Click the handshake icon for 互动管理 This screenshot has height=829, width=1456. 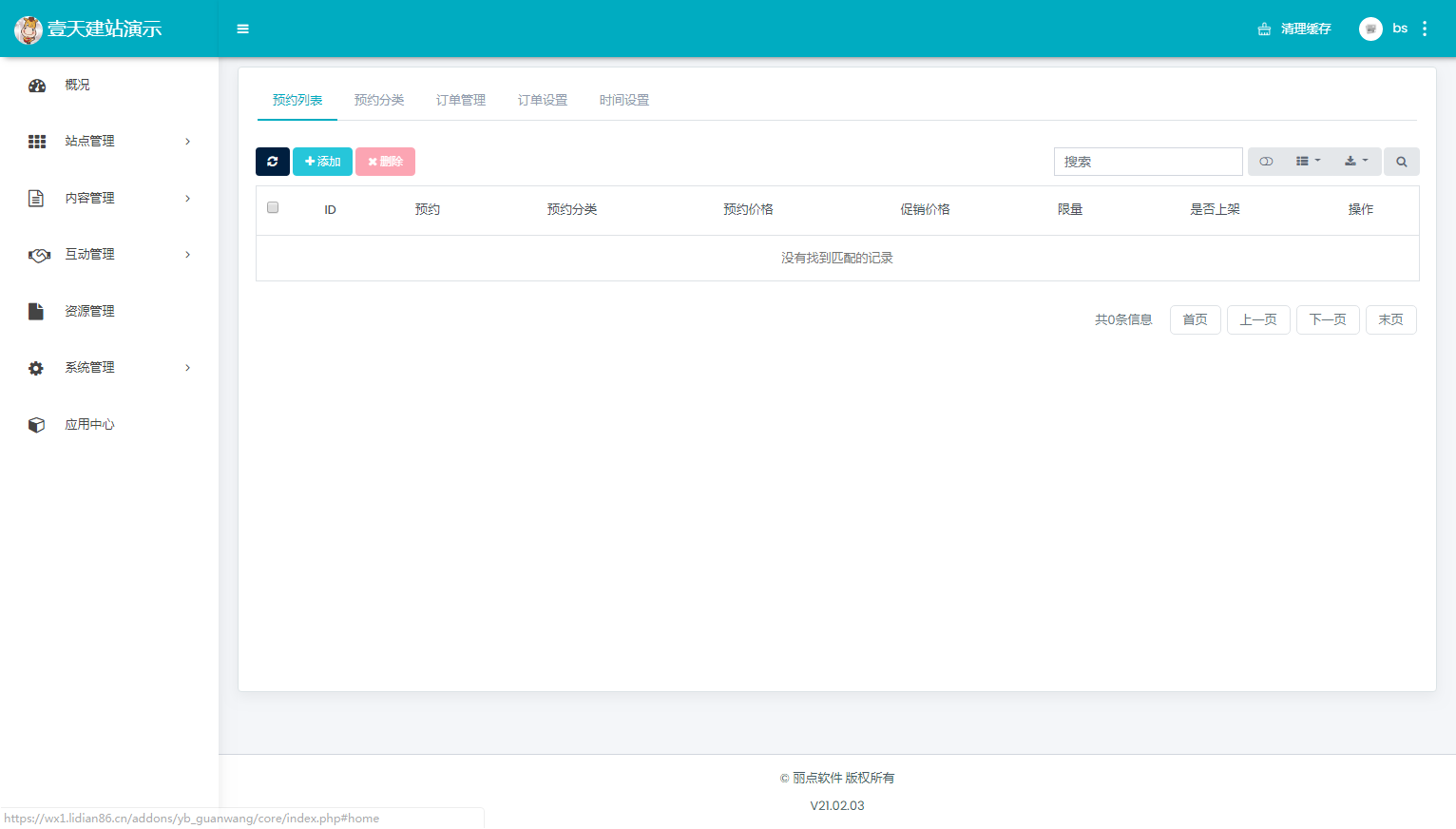click(x=39, y=255)
